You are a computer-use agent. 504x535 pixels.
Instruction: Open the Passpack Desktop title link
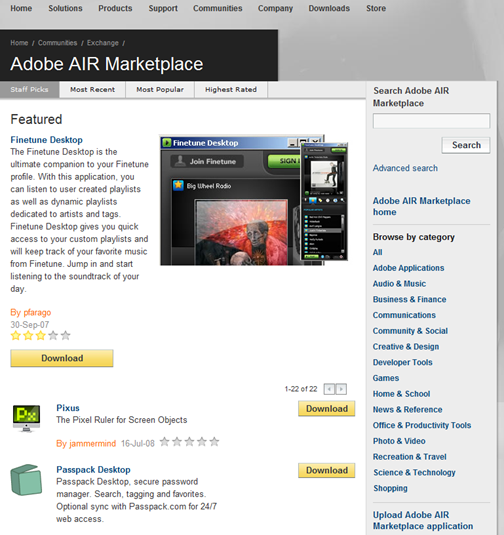(x=93, y=469)
